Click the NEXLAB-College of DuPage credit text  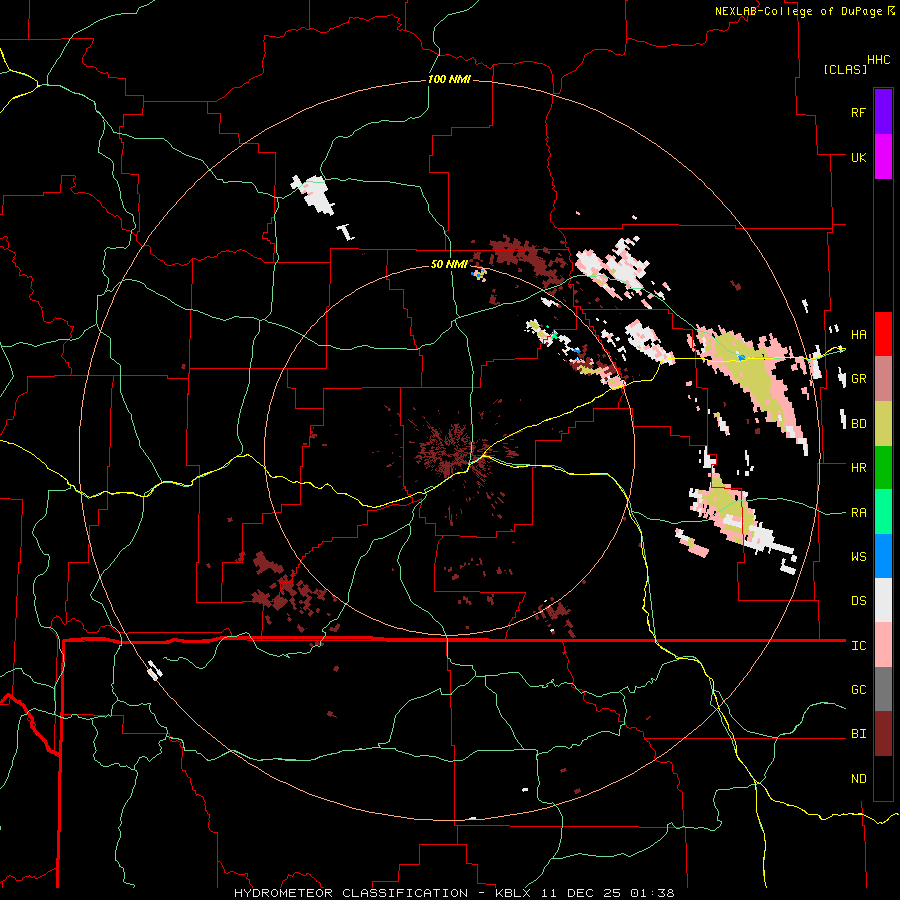click(x=798, y=11)
